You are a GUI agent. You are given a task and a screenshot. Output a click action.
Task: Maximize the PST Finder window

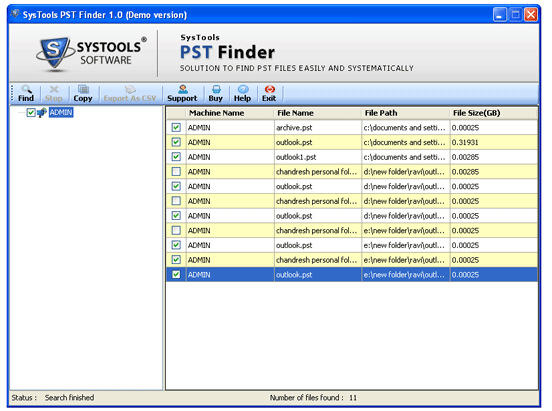[515, 14]
